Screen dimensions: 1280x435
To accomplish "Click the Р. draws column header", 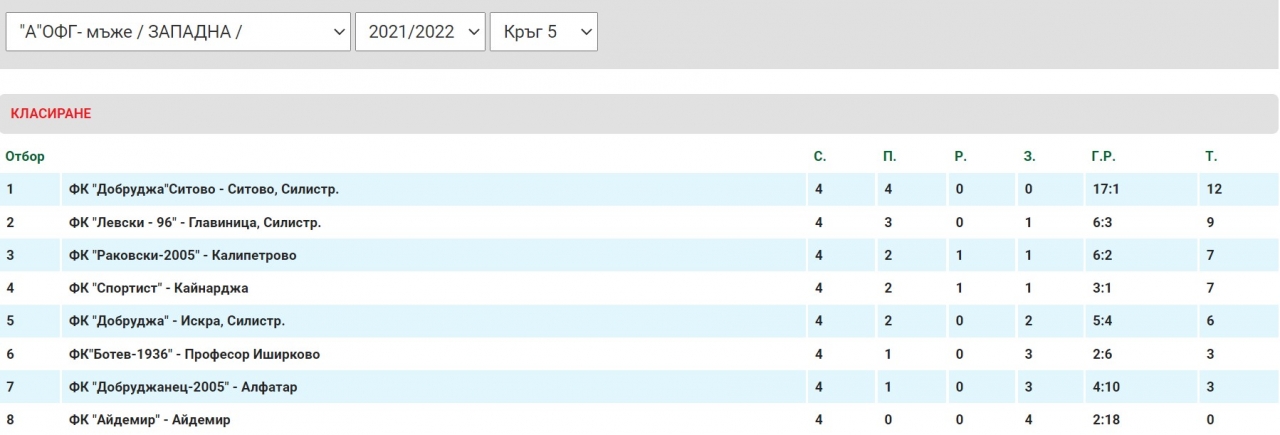I will [x=960, y=157].
